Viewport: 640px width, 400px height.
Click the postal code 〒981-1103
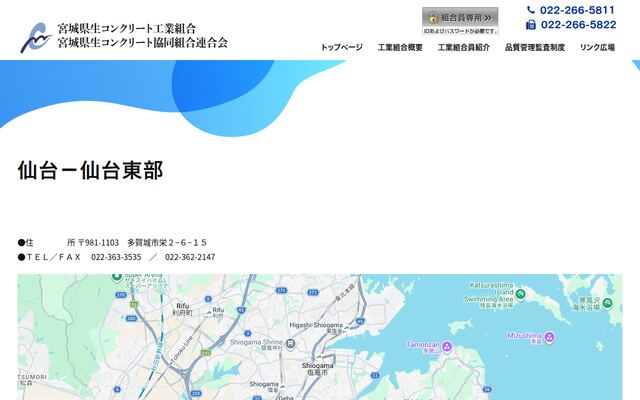coord(98,242)
